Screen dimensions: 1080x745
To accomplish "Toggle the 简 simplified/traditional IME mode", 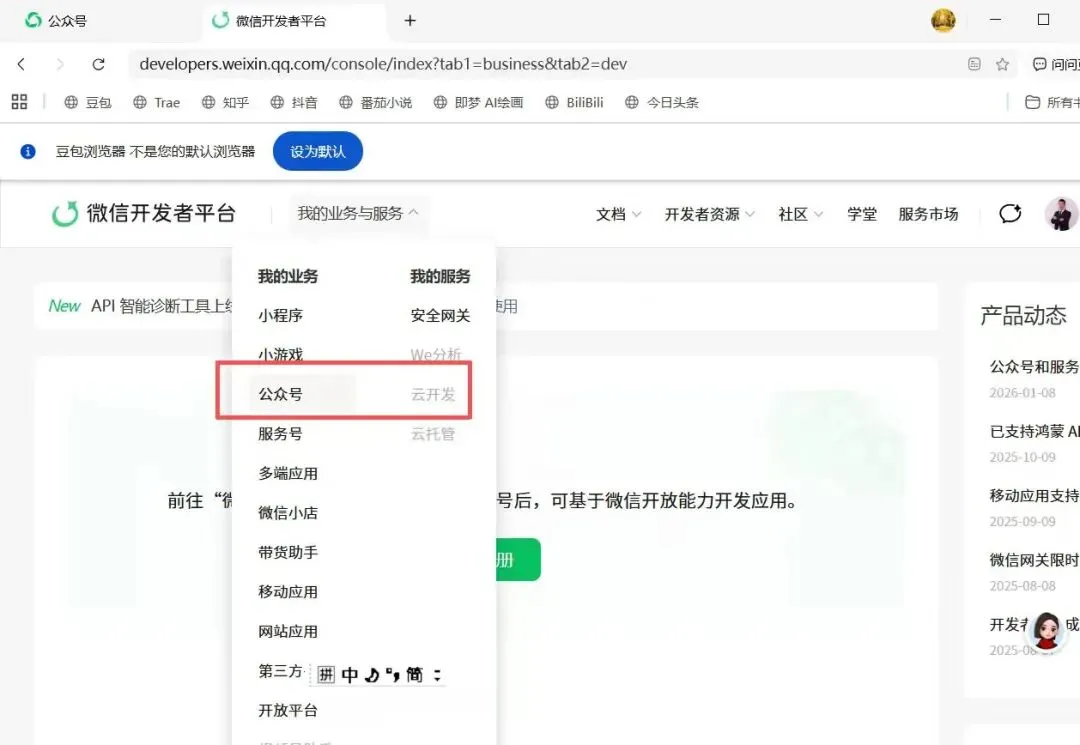I will tap(415, 675).
